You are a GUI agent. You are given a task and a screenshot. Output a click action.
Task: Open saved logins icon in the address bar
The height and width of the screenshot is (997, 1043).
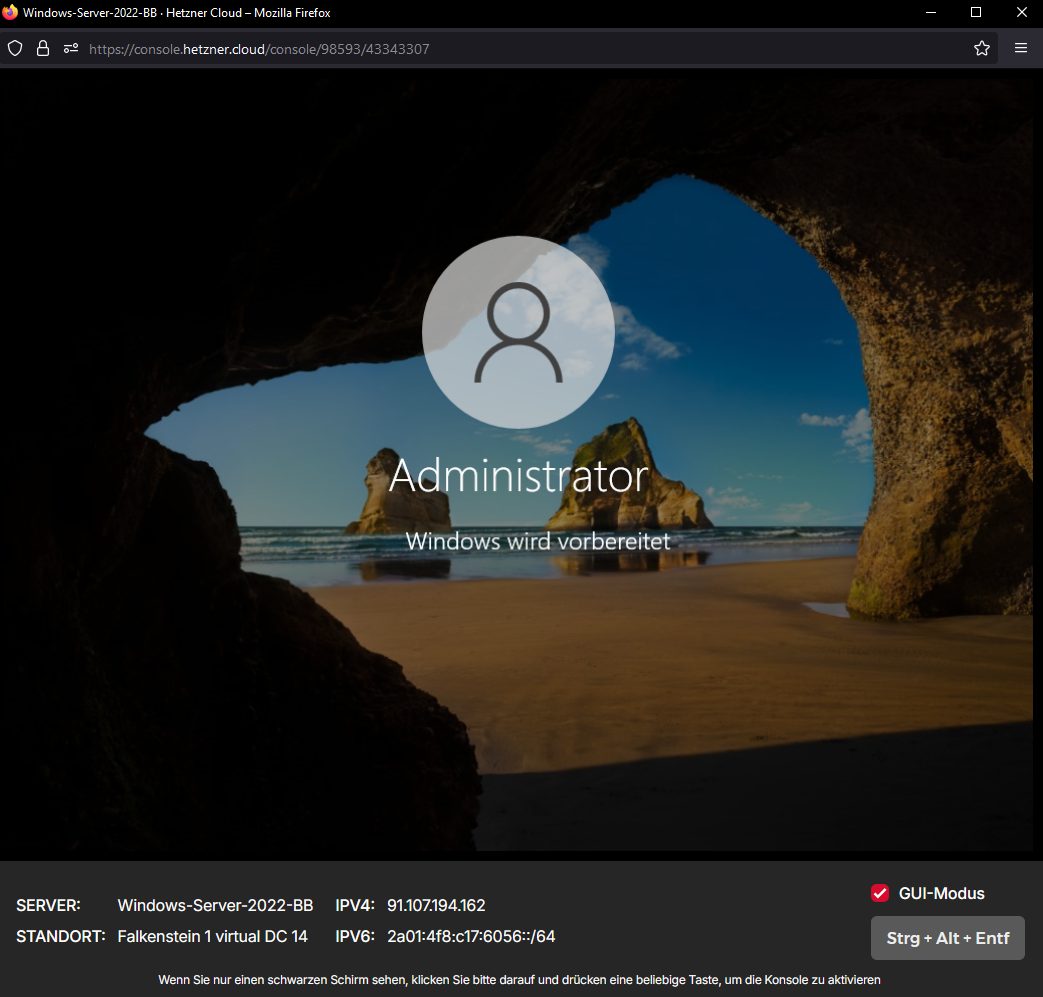point(69,47)
